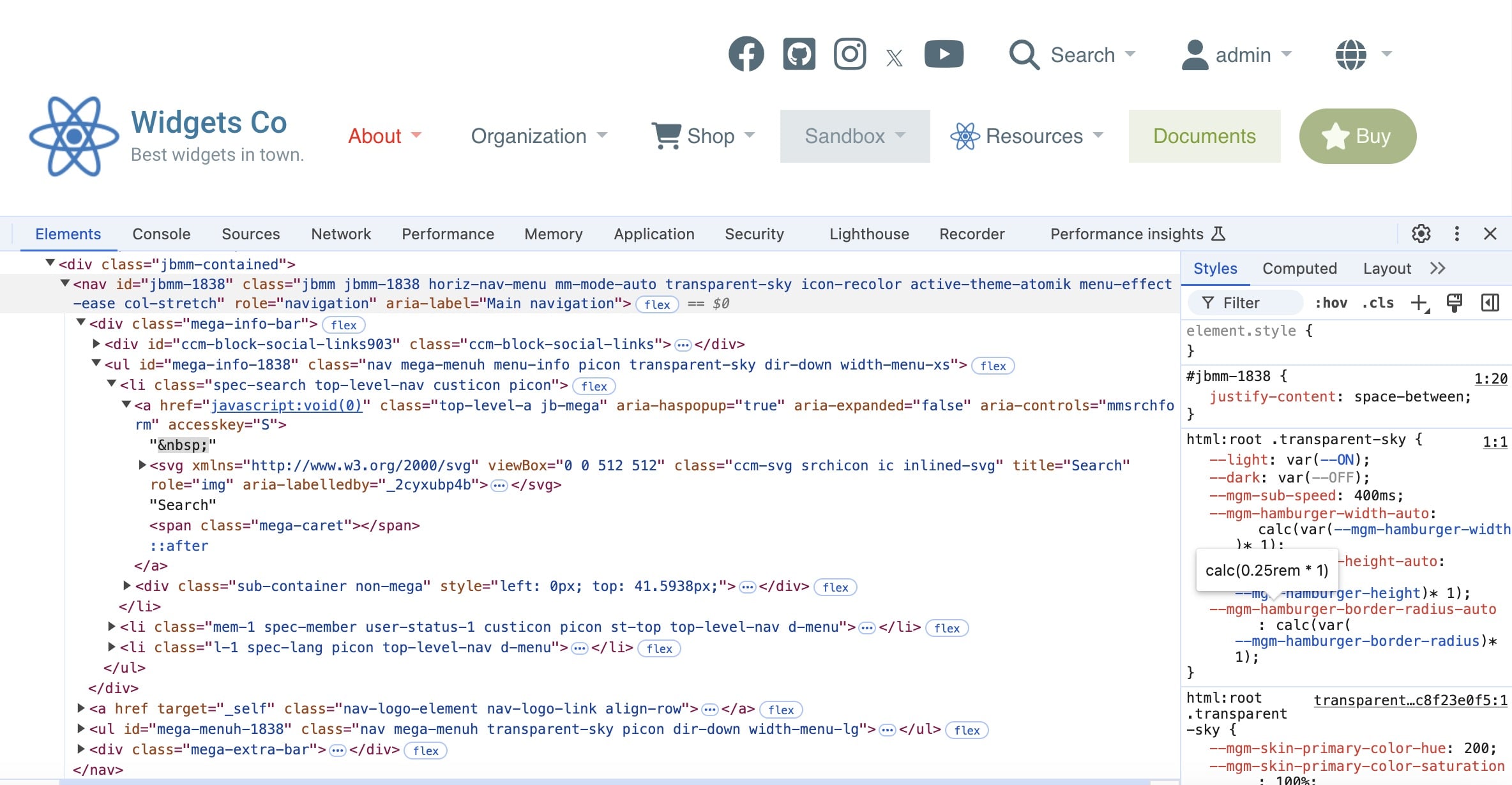The image size is (1512, 785).
Task: Click the Instagram icon in header
Action: [x=850, y=54]
